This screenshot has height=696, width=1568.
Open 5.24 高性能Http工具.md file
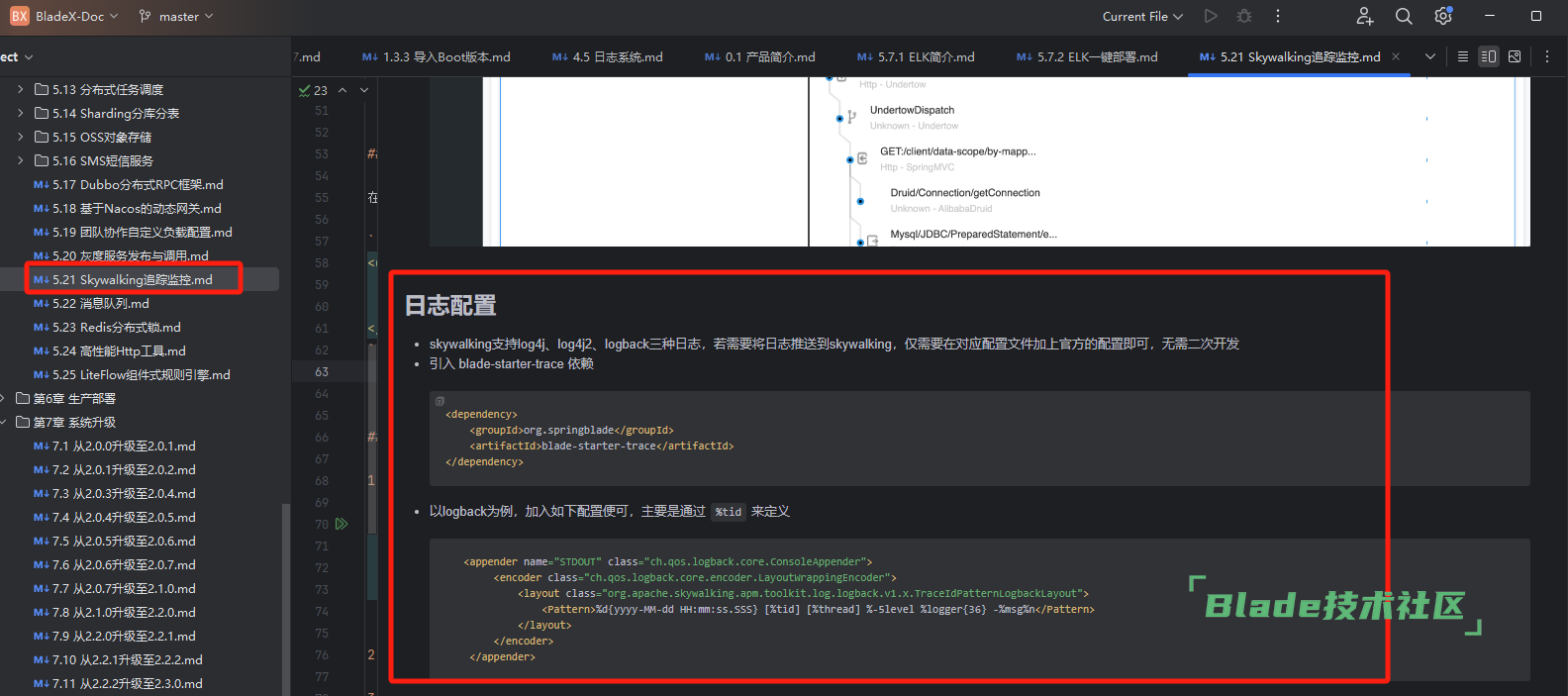click(x=110, y=350)
